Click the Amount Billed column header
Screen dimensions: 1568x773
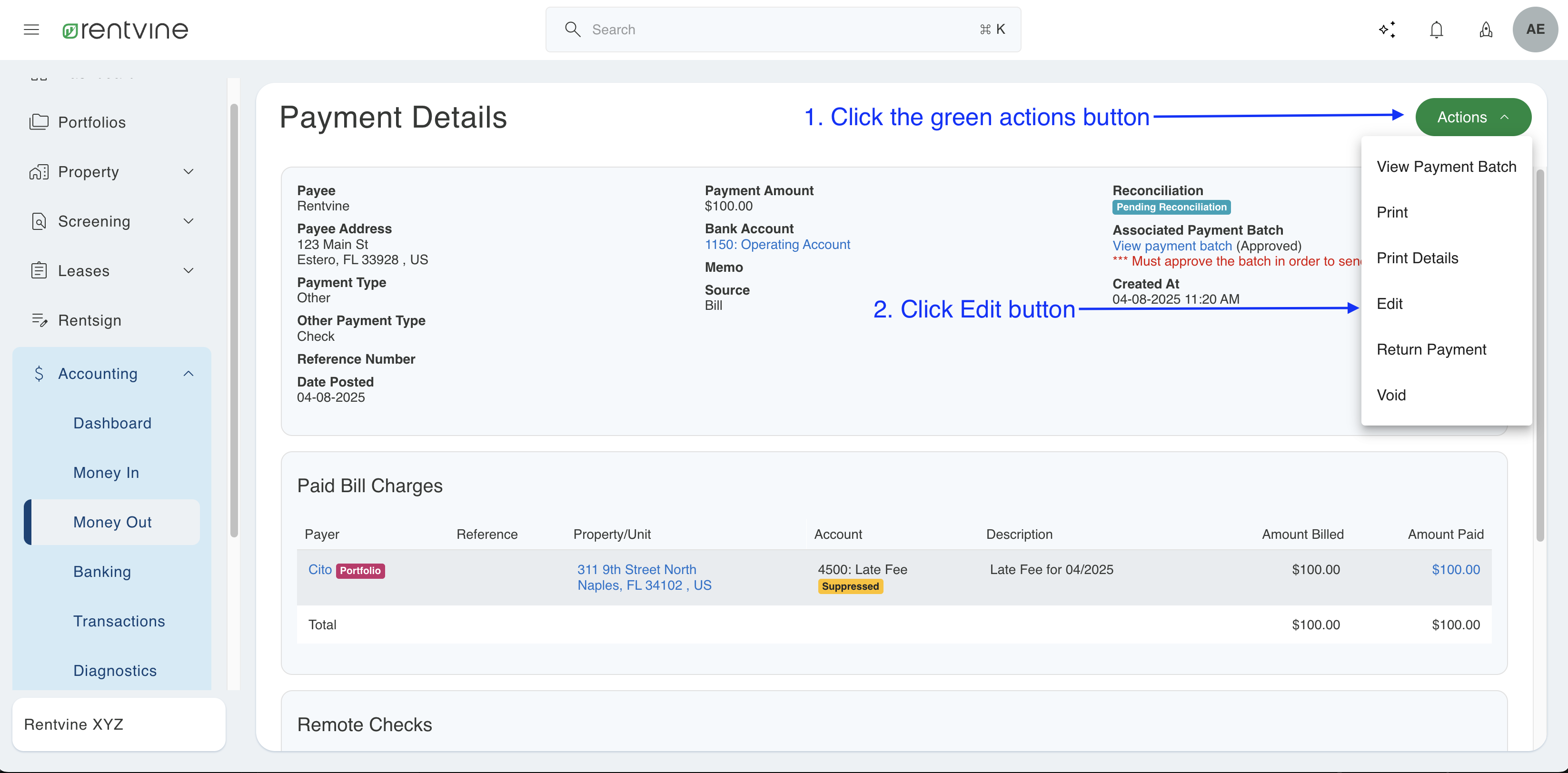[x=1302, y=535]
